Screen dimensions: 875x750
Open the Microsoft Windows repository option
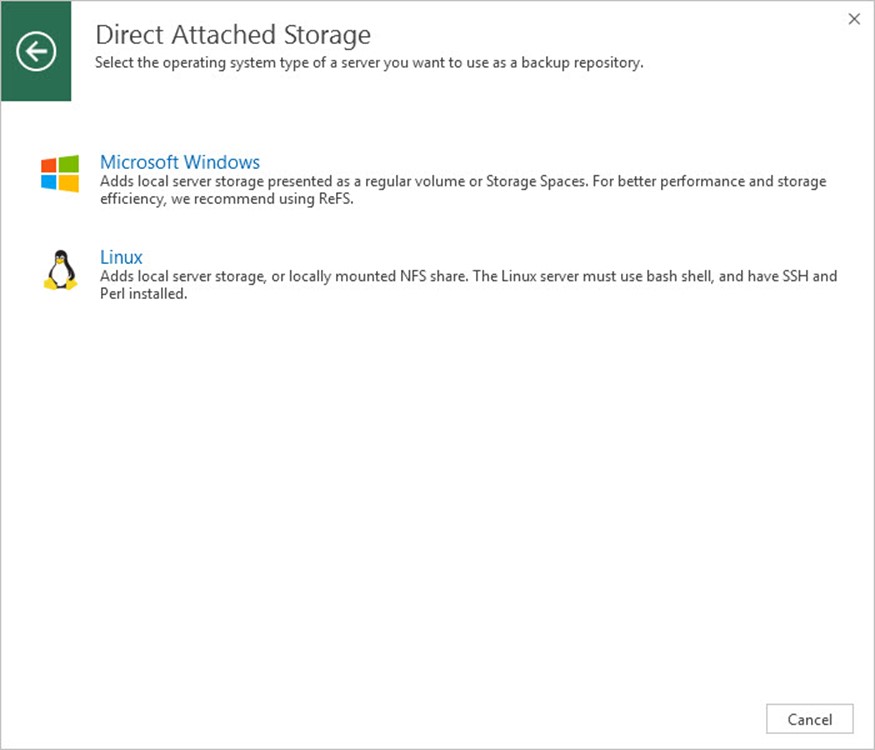pos(180,162)
